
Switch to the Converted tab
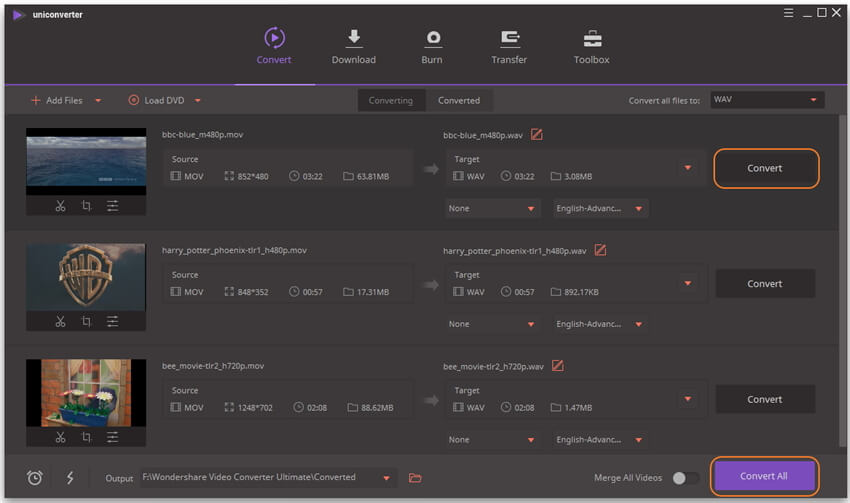click(x=459, y=100)
